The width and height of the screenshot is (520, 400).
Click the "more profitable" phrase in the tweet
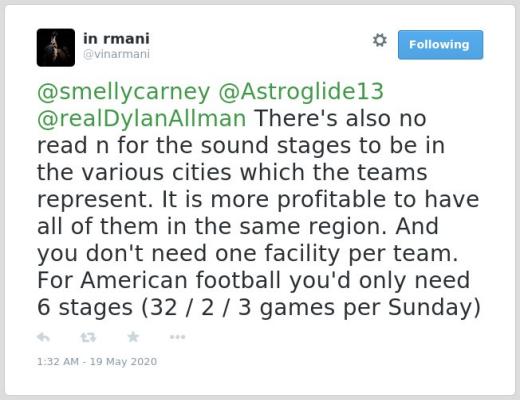click(x=299, y=200)
